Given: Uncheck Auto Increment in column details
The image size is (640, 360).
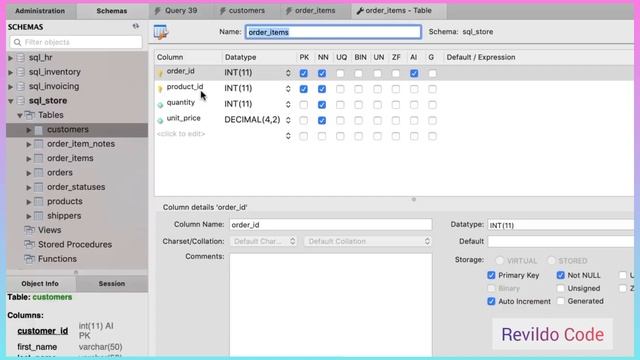Looking at the screenshot, I should coord(491,301).
